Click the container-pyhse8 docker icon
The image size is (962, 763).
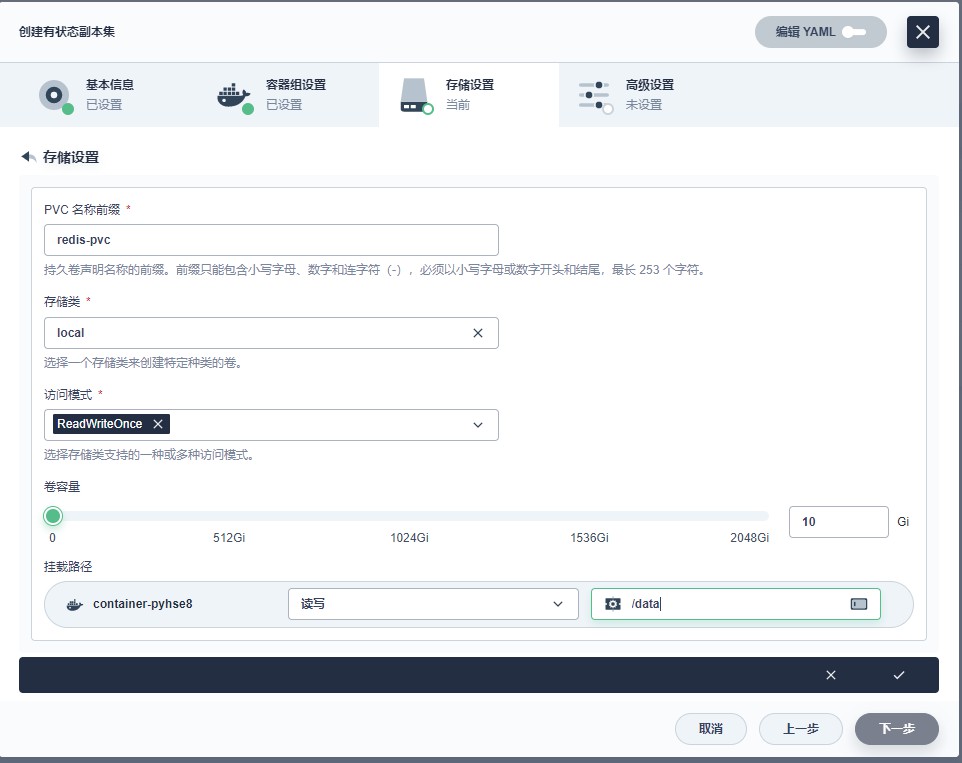(75, 605)
